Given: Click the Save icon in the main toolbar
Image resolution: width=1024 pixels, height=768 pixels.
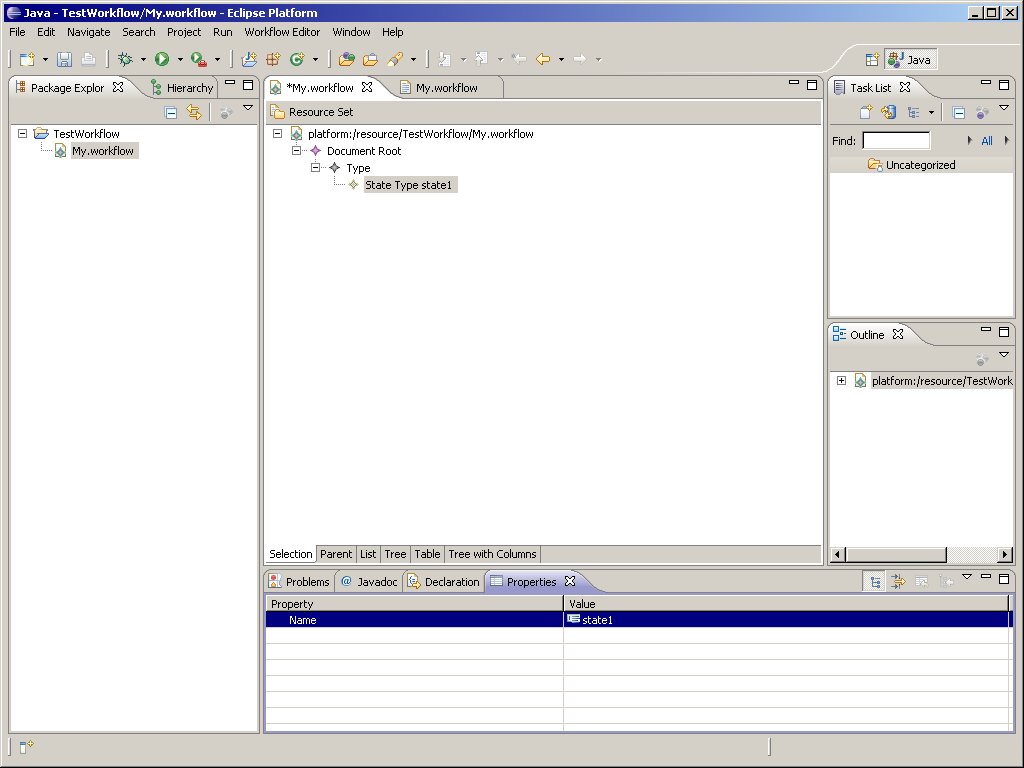Looking at the screenshot, I should click(x=64, y=60).
